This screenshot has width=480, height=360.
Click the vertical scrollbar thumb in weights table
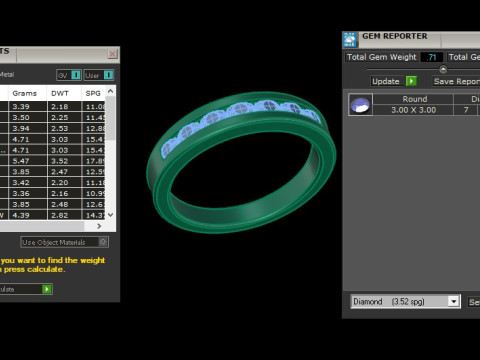pos(111,118)
